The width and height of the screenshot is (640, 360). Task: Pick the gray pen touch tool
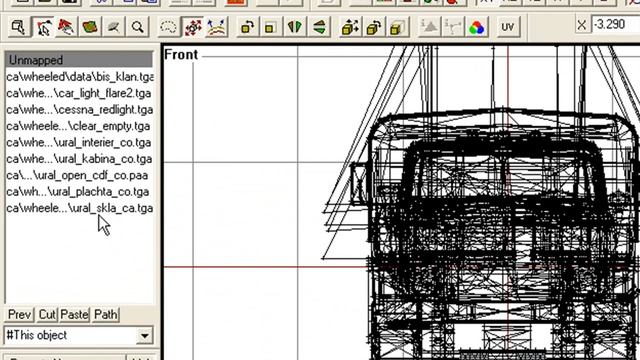pyautogui.click(x=114, y=27)
